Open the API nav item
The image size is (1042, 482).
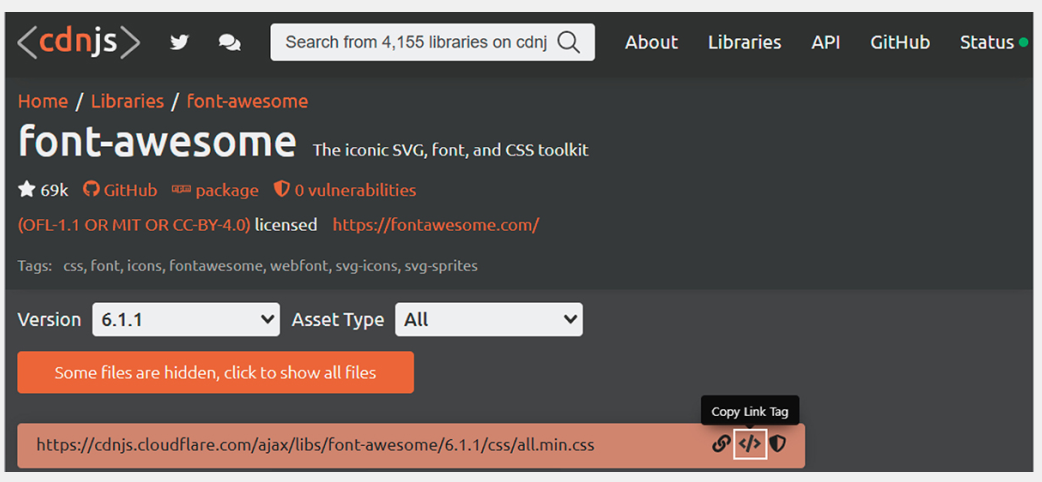(825, 43)
